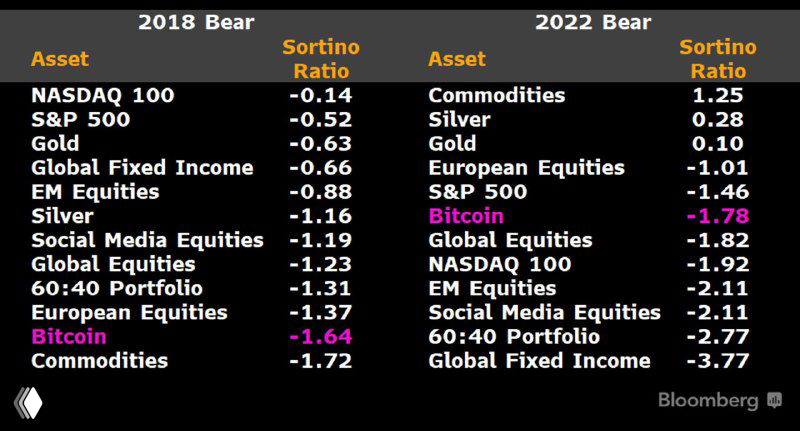Click the Bloomberg wordmark
Viewport: 800px width, 431px height.
[708, 400]
